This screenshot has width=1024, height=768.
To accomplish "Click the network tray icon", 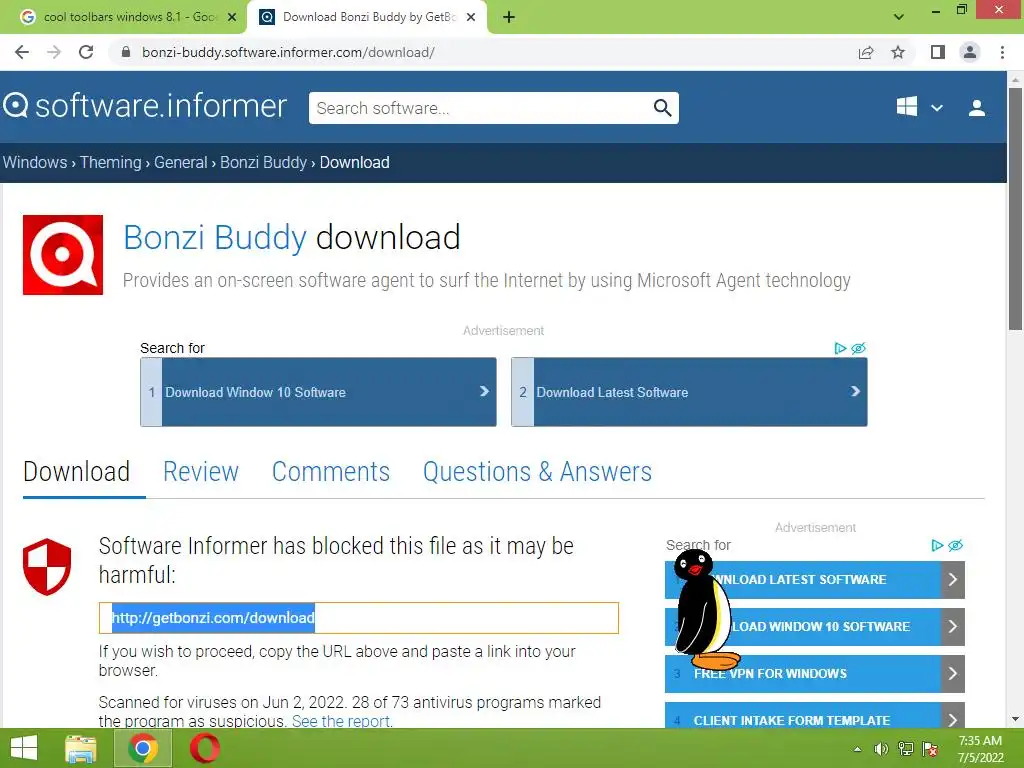I will coord(906,749).
